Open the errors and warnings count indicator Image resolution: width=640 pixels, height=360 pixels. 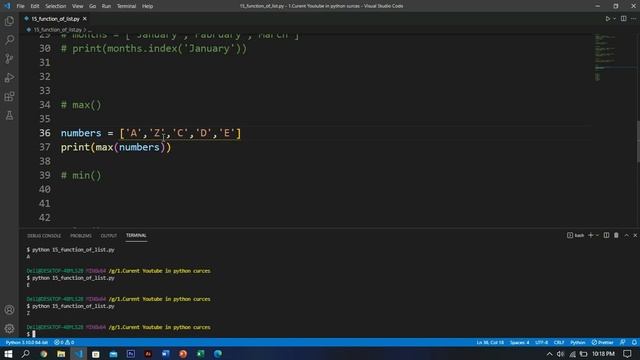click(64, 342)
